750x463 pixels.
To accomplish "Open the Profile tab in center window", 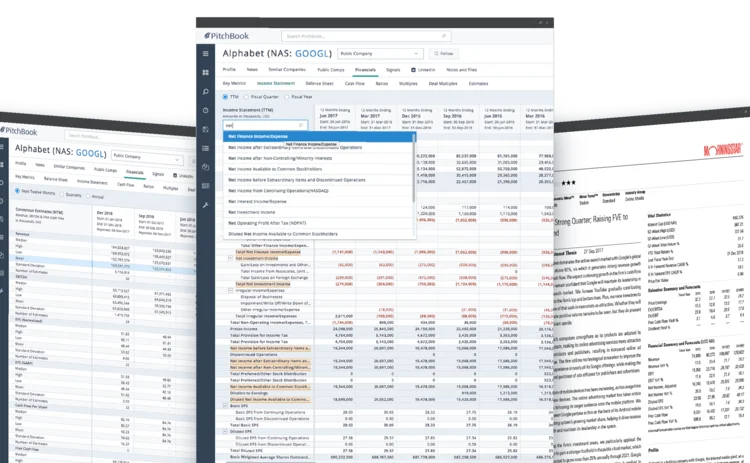I will tap(229, 69).
